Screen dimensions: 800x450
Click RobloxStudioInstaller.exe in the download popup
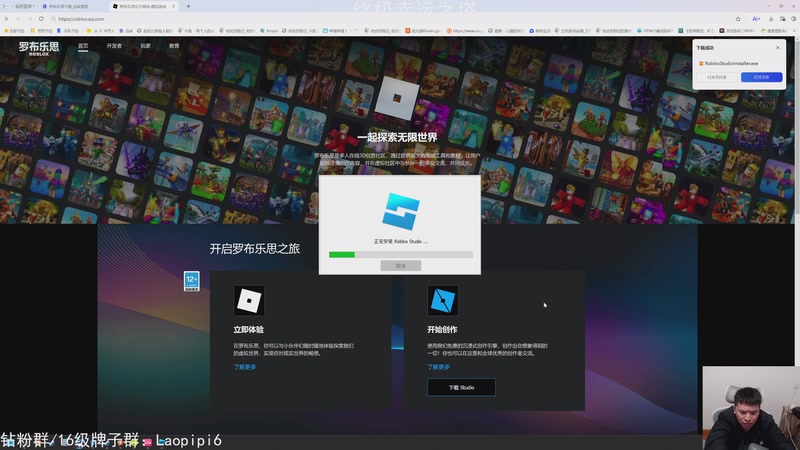point(731,63)
